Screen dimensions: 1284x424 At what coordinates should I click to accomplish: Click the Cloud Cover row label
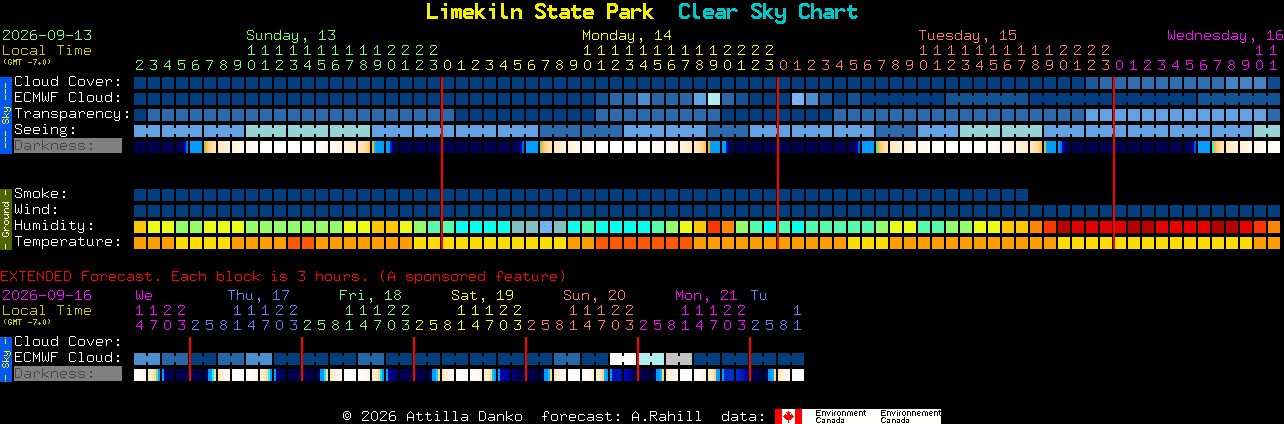pyautogui.click(x=67, y=82)
